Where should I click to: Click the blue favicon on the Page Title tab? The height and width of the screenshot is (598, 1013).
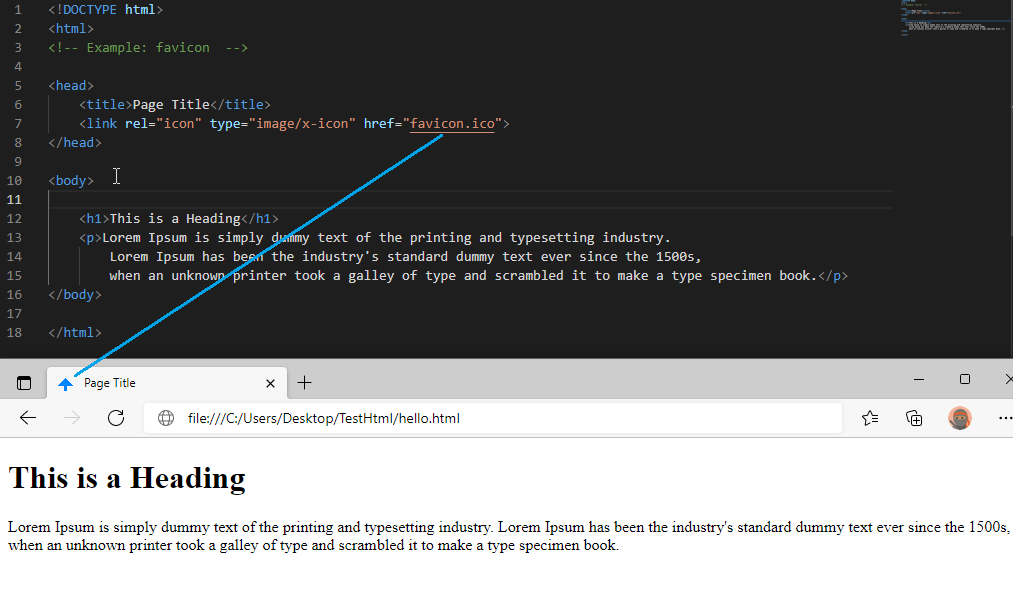click(65, 382)
